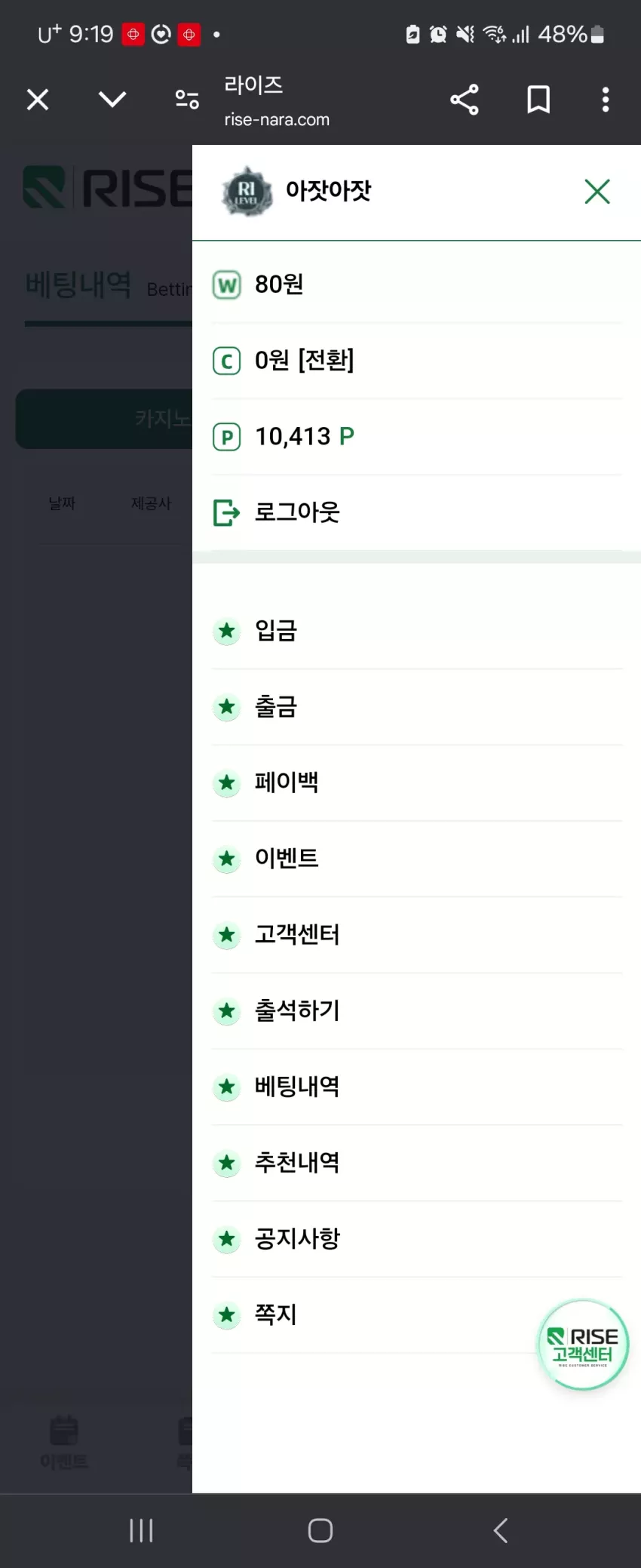
Task: Bookmark this page with the bookmark icon
Action: click(538, 100)
